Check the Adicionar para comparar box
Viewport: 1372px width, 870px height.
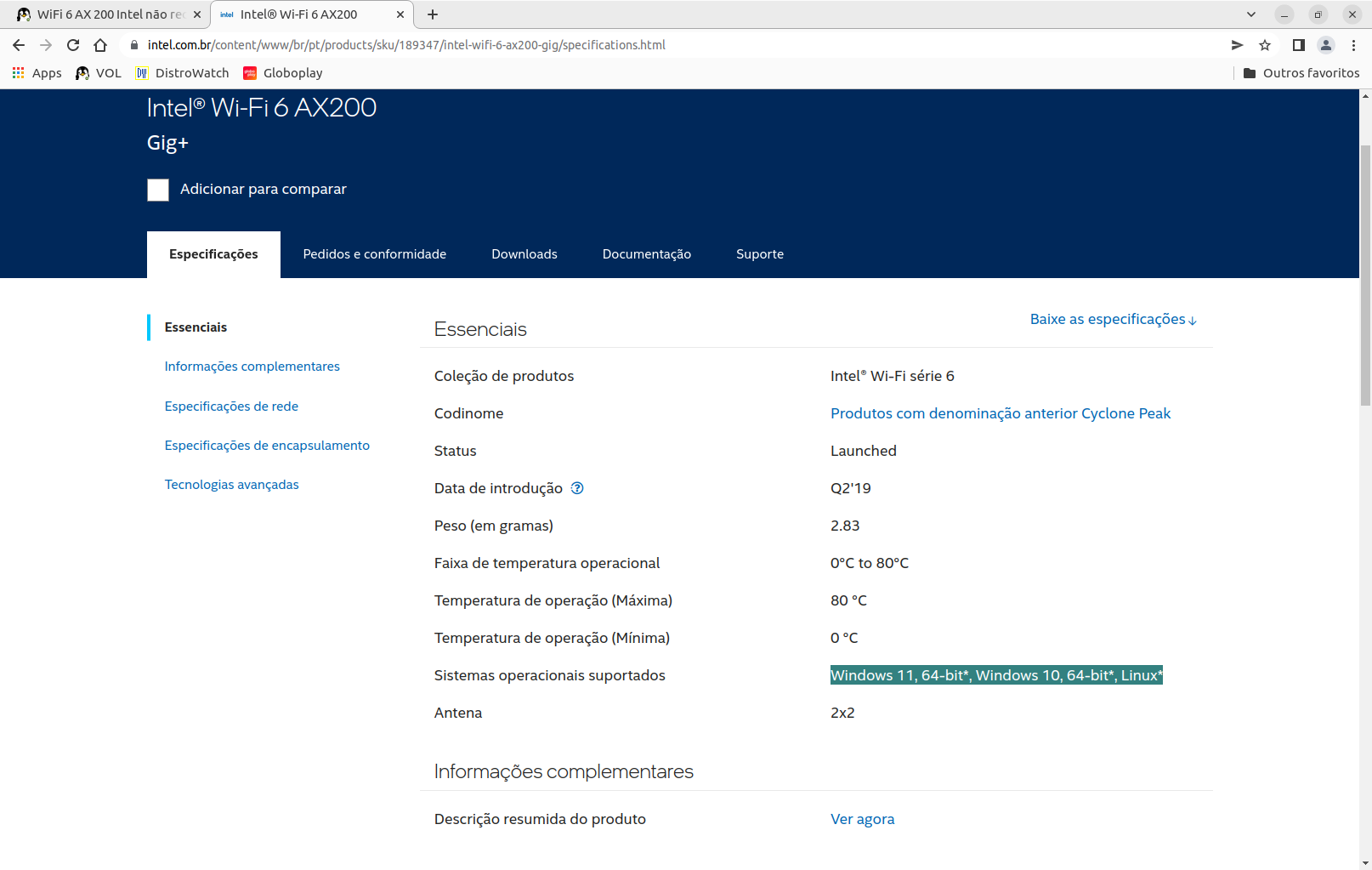(x=158, y=190)
